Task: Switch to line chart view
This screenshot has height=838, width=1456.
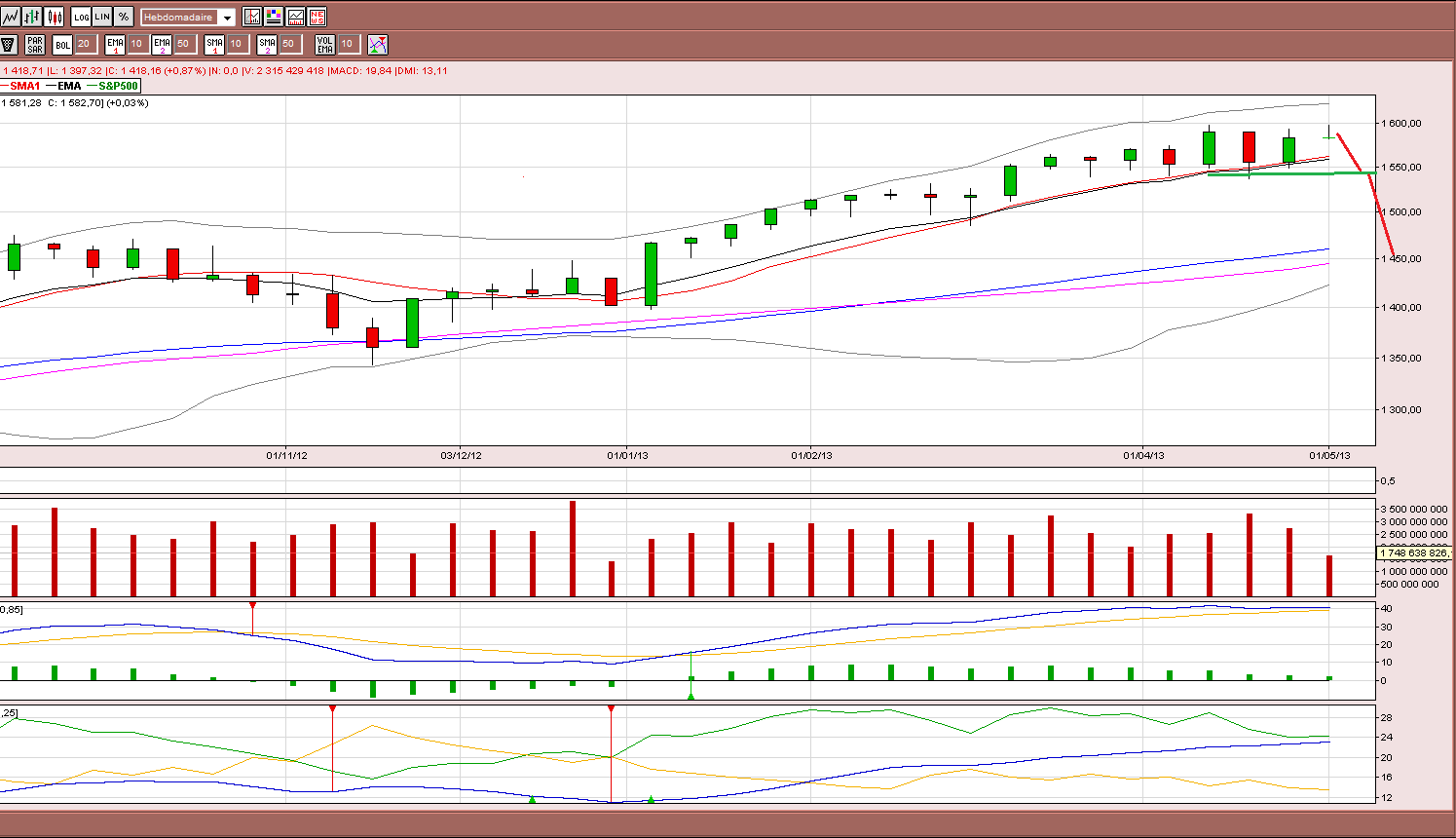Action: (x=10, y=17)
